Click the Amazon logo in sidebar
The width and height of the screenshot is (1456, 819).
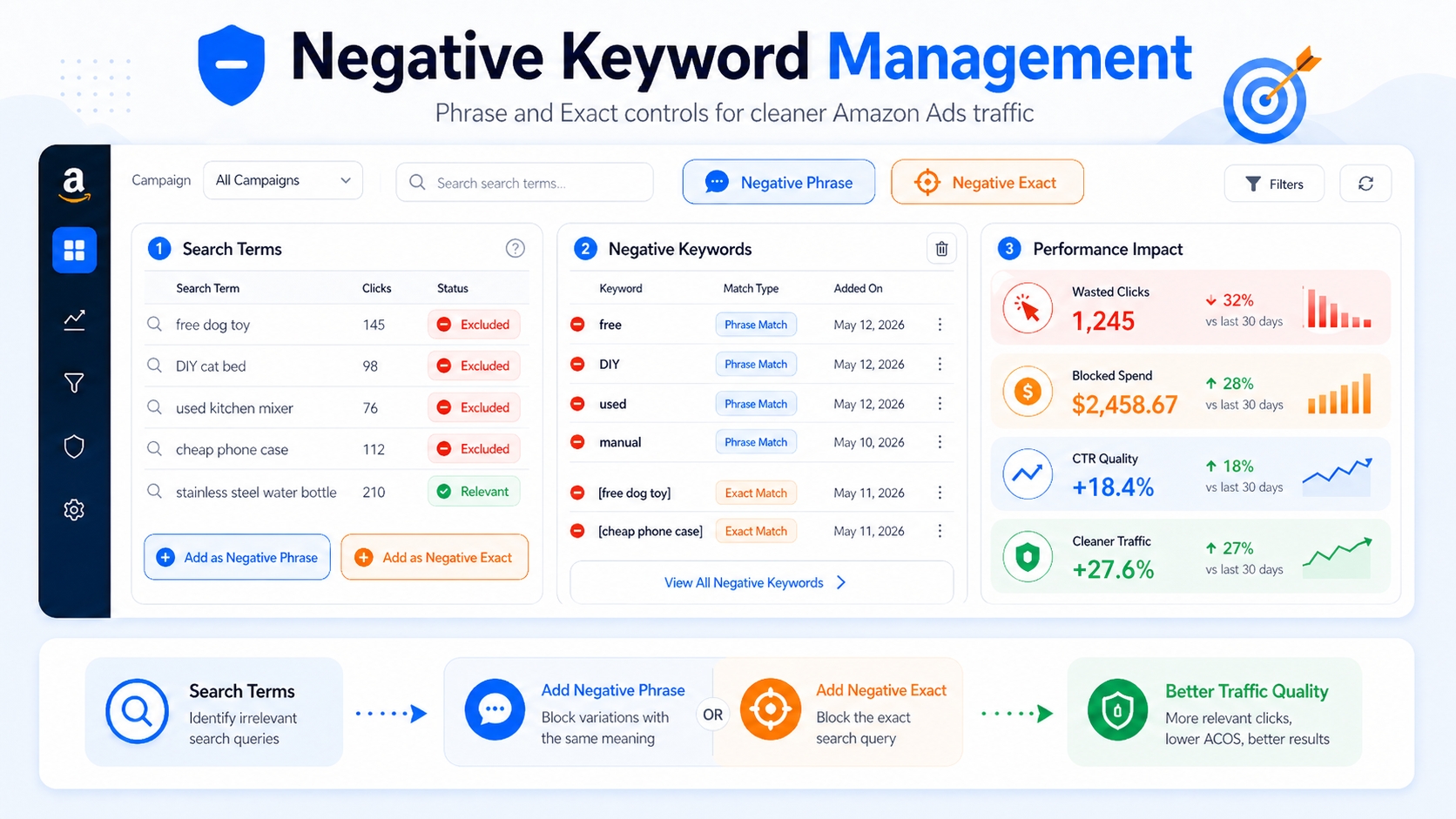pyautogui.click(x=74, y=184)
